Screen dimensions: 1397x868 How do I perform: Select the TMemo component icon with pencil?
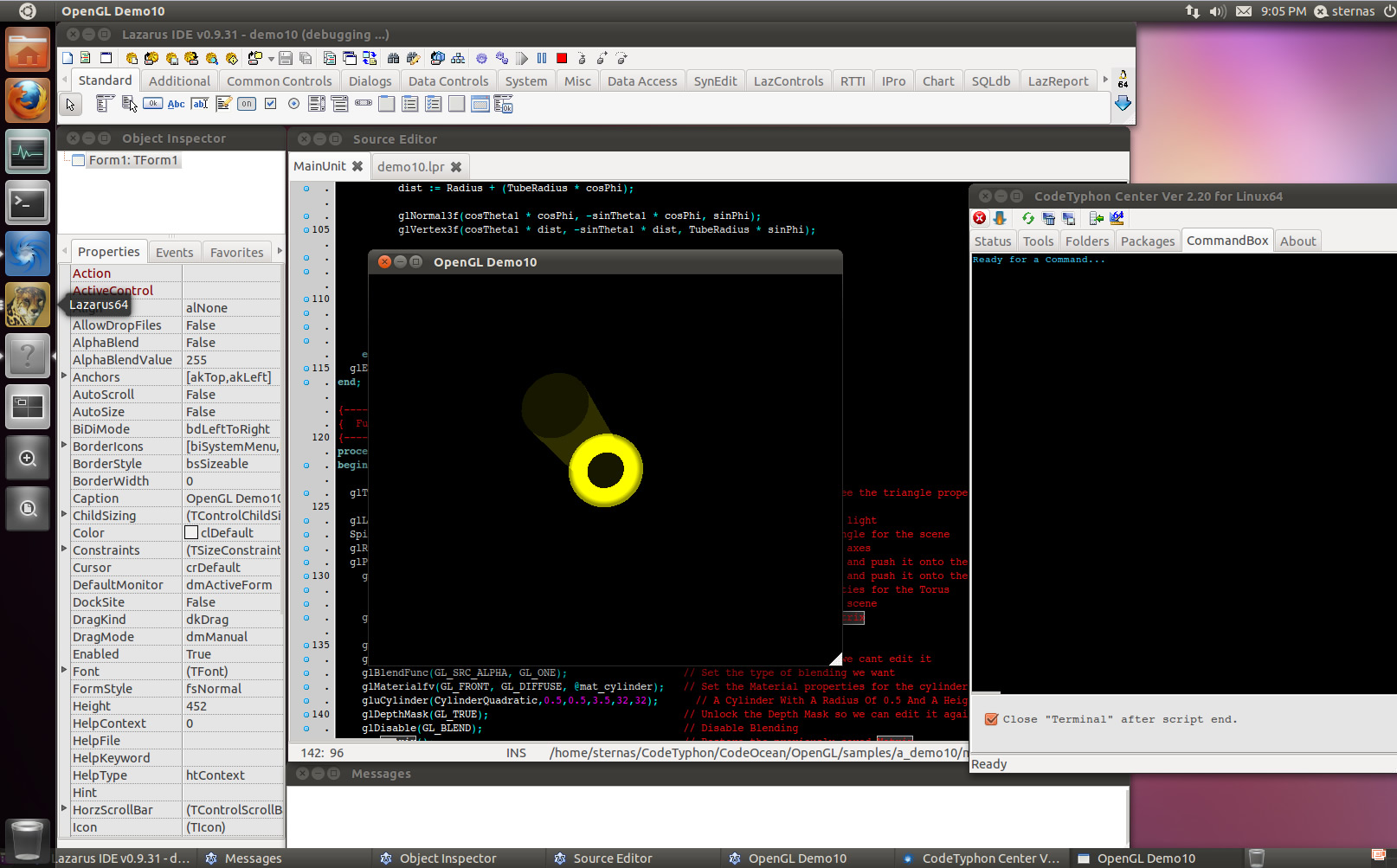(223, 104)
